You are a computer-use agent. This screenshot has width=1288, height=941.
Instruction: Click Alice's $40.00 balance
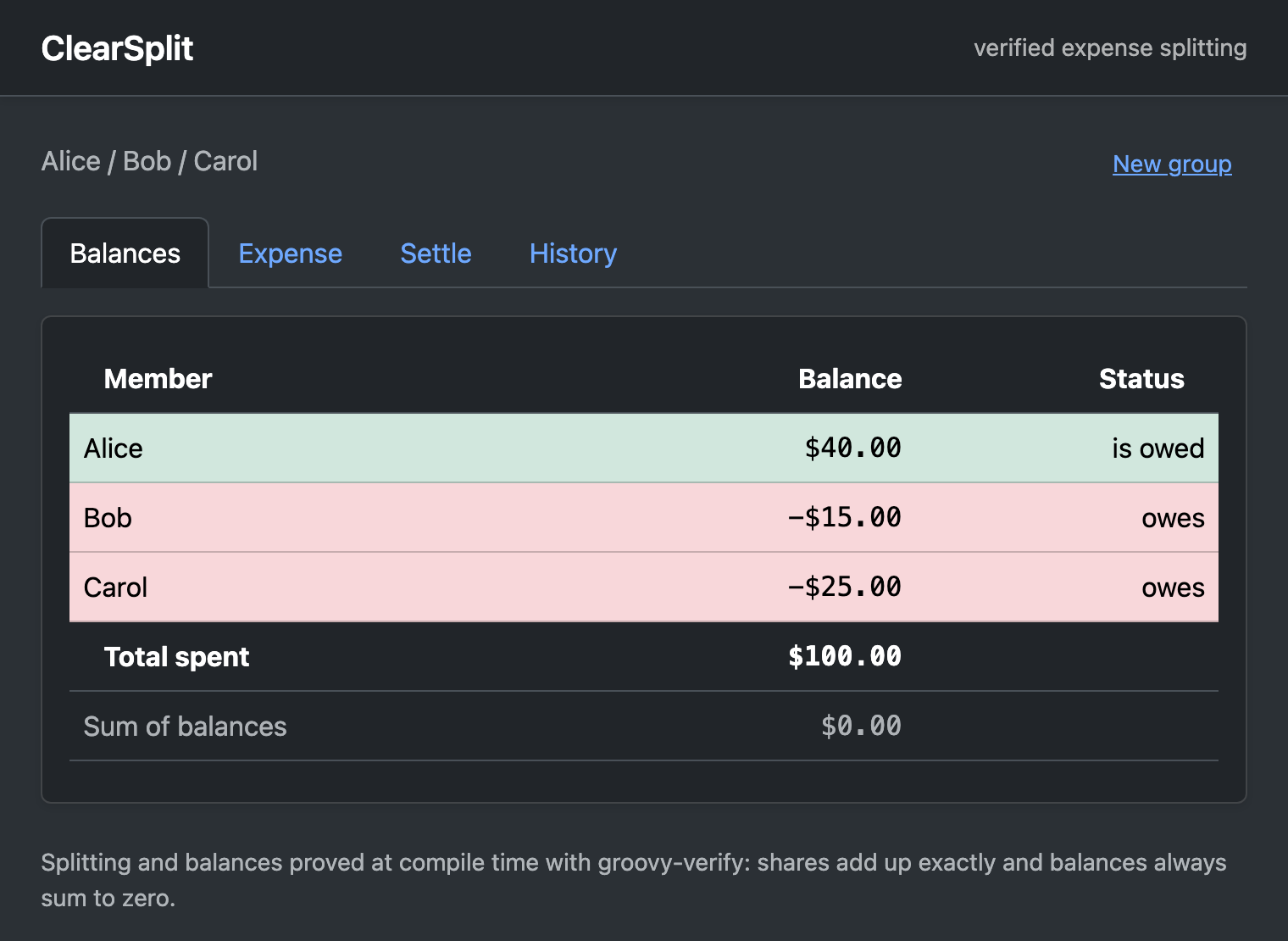(852, 448)
